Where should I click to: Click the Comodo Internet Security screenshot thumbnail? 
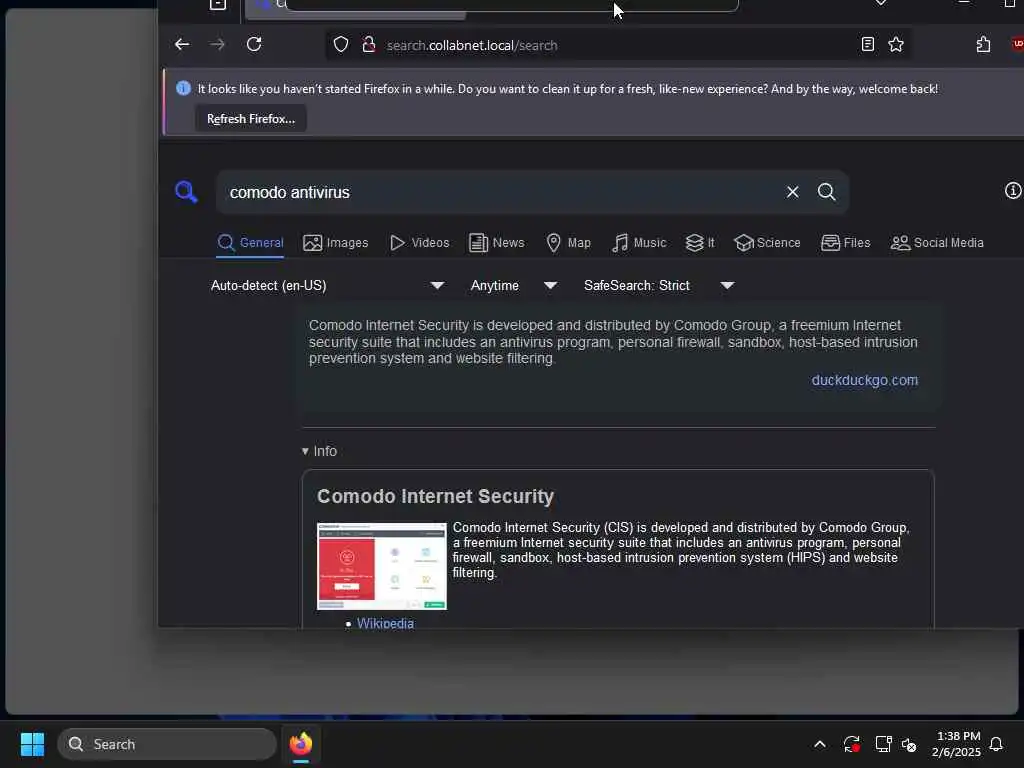pyautogui.click(x=382, y=566)
